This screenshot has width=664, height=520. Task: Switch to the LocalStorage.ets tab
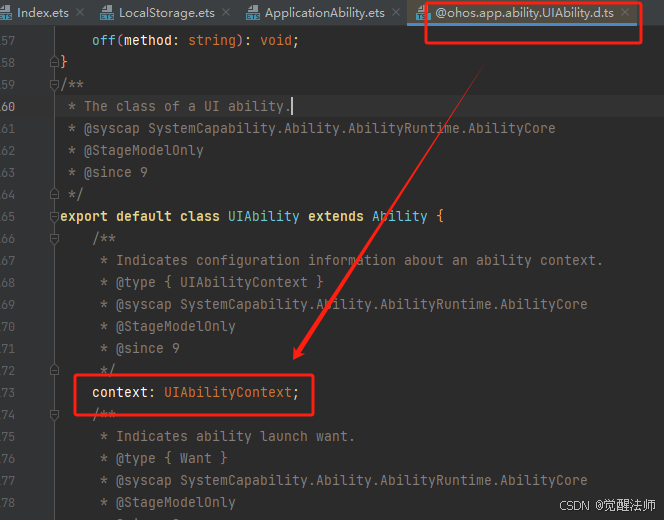coord(166,13)
